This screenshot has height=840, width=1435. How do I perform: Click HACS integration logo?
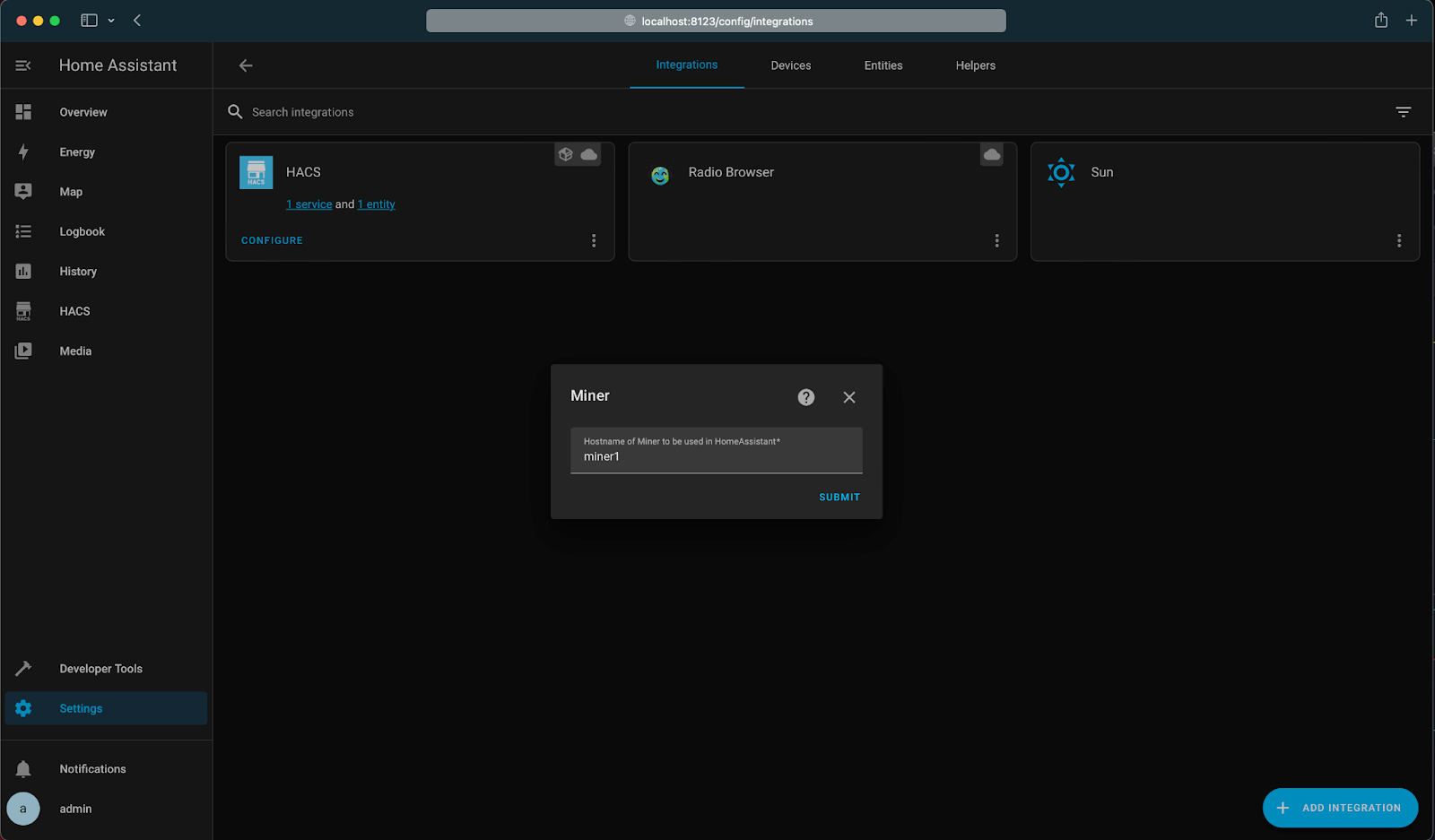click(x=257, y=172)
